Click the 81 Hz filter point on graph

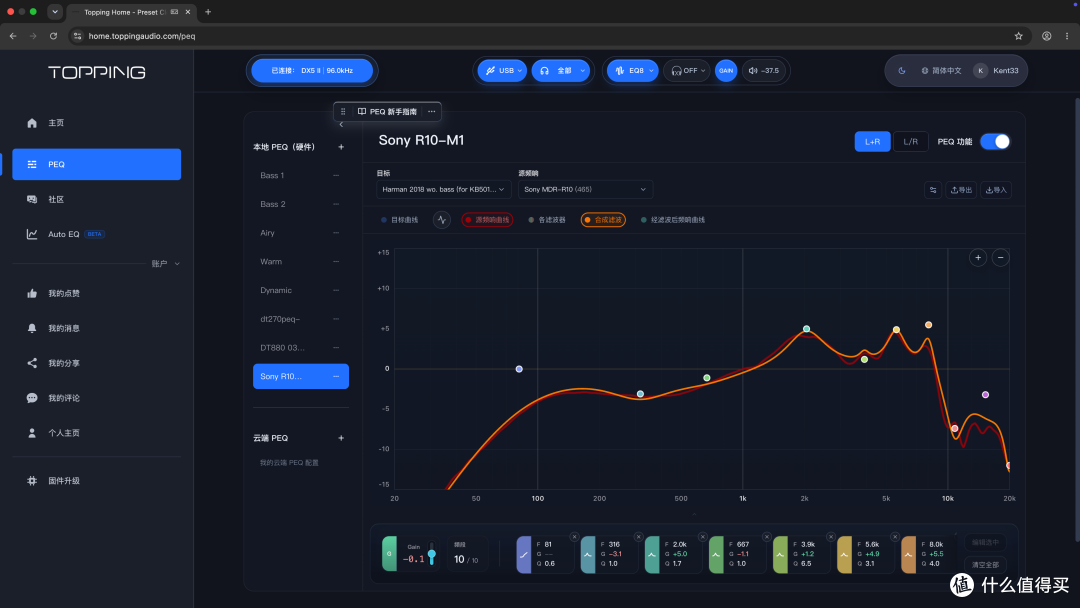pyautogui.click(x=519, y=369)
